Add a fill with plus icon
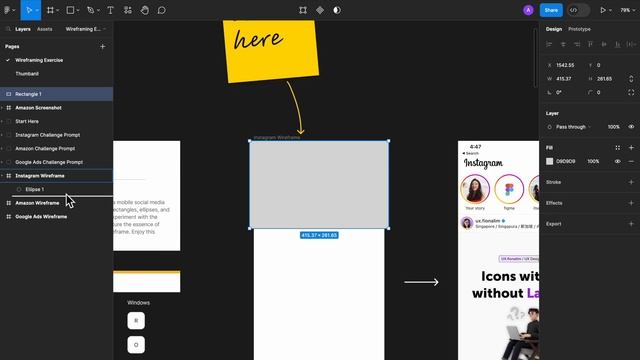This screenshot has width=640, height=360. (x=631, y=148)
